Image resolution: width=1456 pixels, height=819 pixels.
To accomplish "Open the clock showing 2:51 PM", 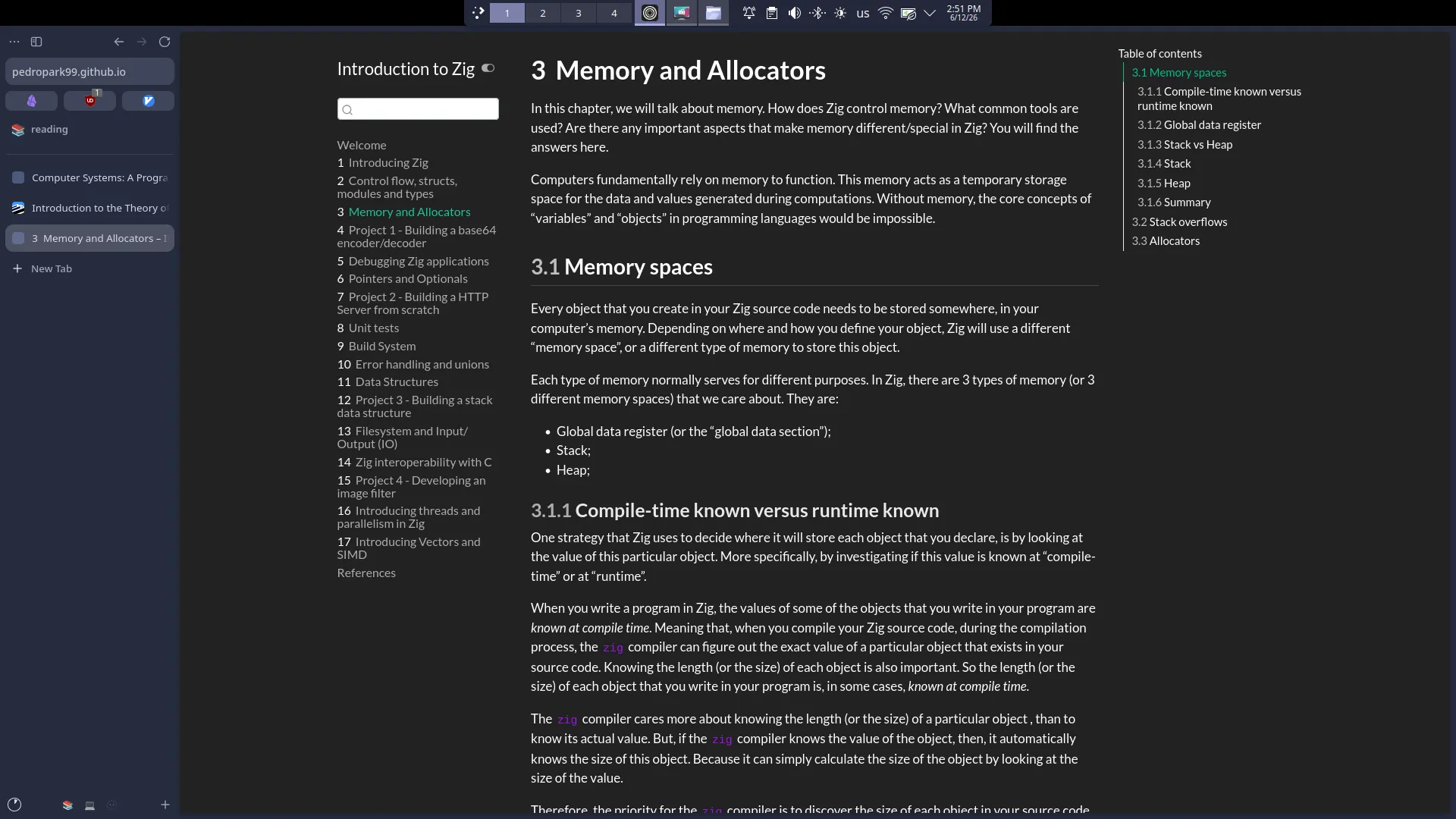I will click(963, 13).
